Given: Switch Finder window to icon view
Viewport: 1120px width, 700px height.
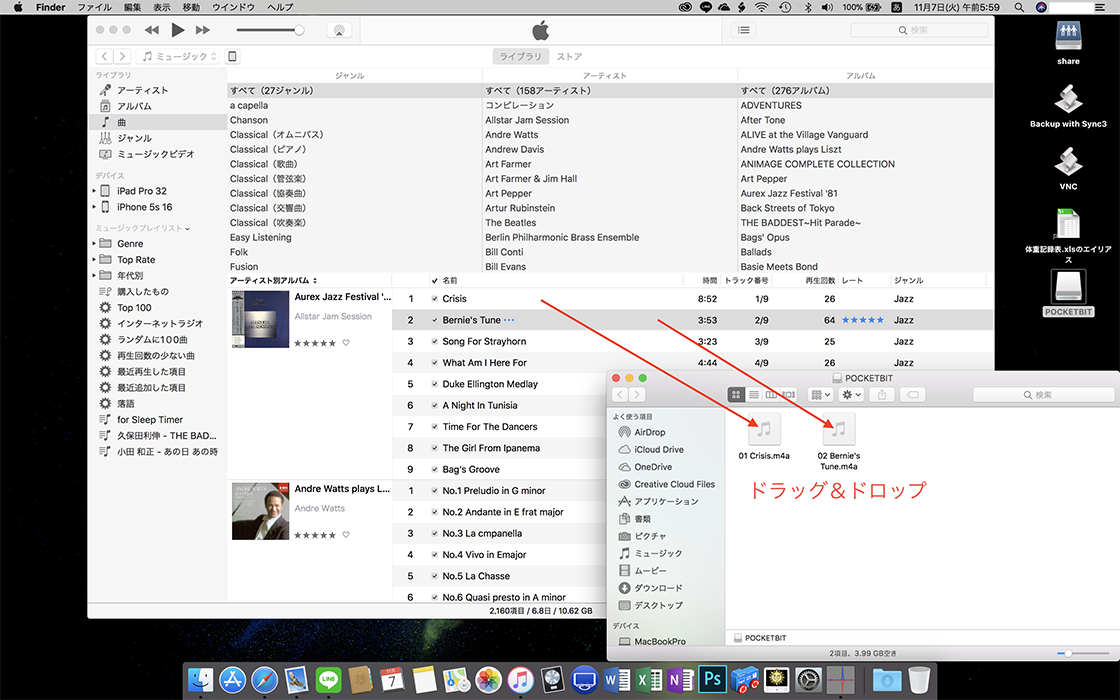Looking at the screenshot, I should coord(736,395).
